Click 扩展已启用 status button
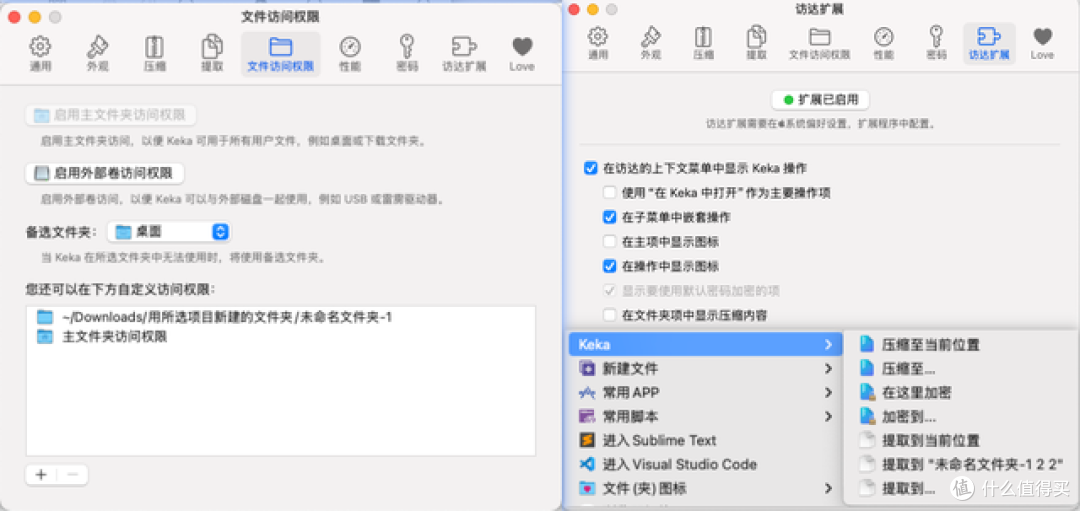 pos(820,100)
